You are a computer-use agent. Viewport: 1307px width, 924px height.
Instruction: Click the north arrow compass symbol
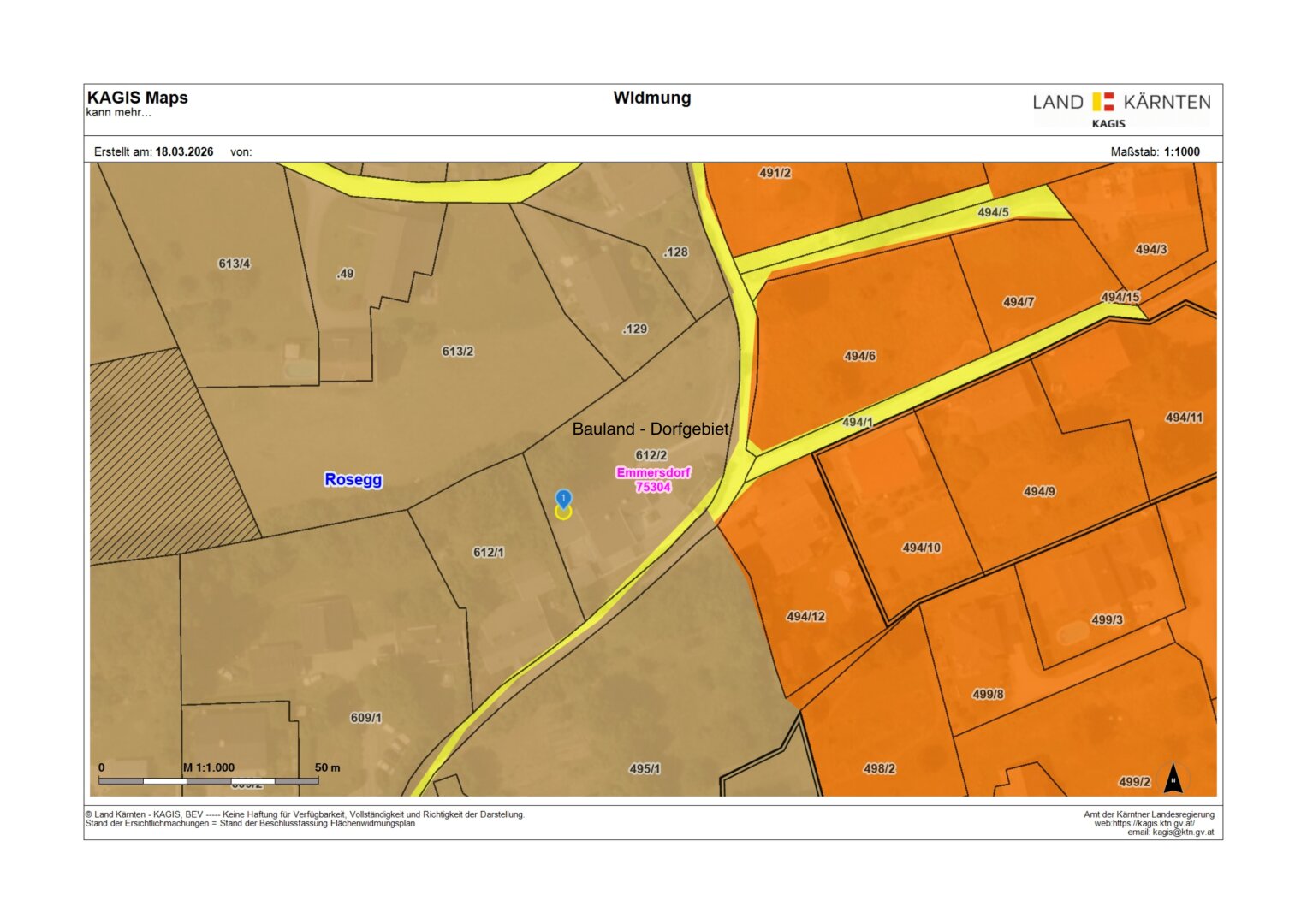[x=1173, y=779]
